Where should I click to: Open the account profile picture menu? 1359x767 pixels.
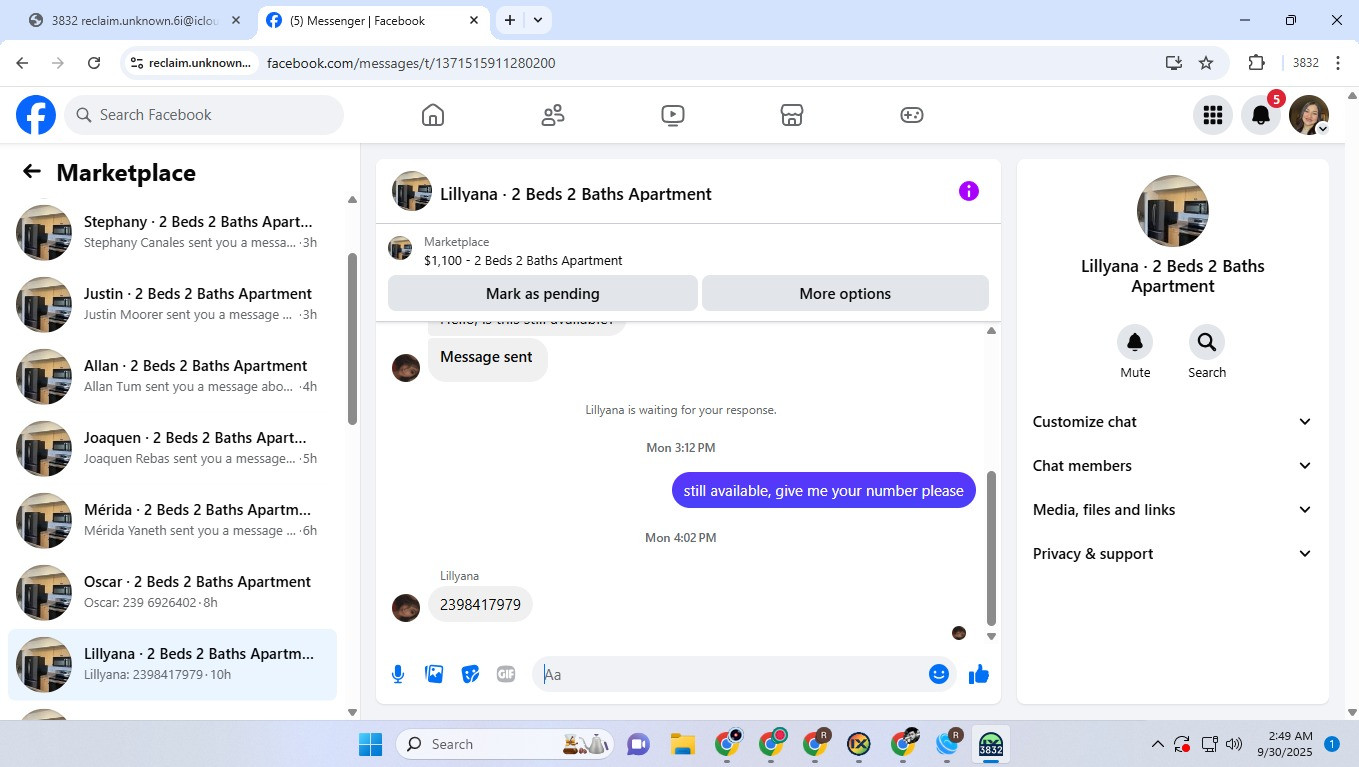(1309, 115)
